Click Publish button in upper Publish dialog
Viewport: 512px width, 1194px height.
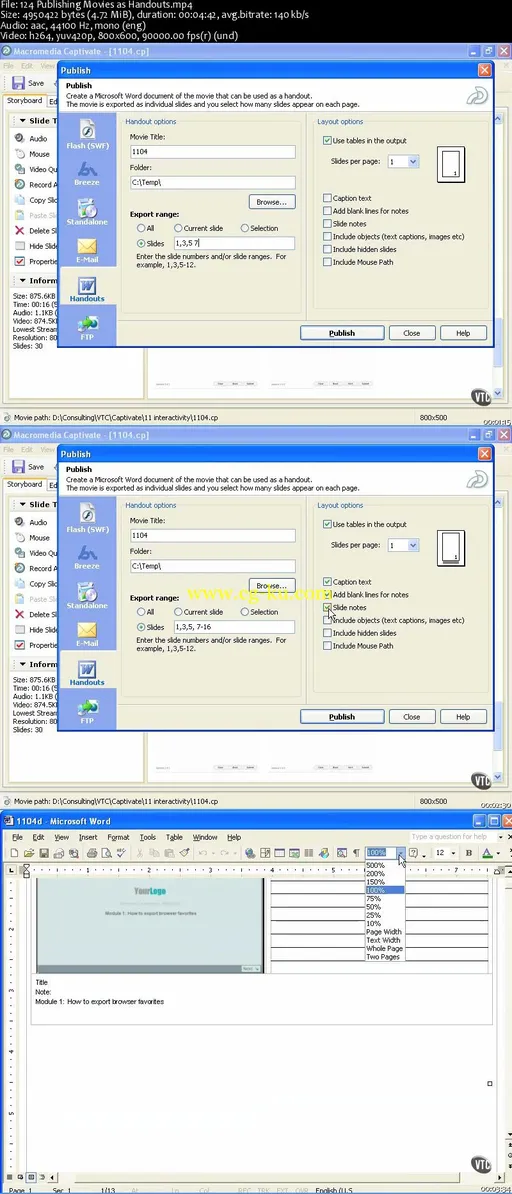[341, 333]
